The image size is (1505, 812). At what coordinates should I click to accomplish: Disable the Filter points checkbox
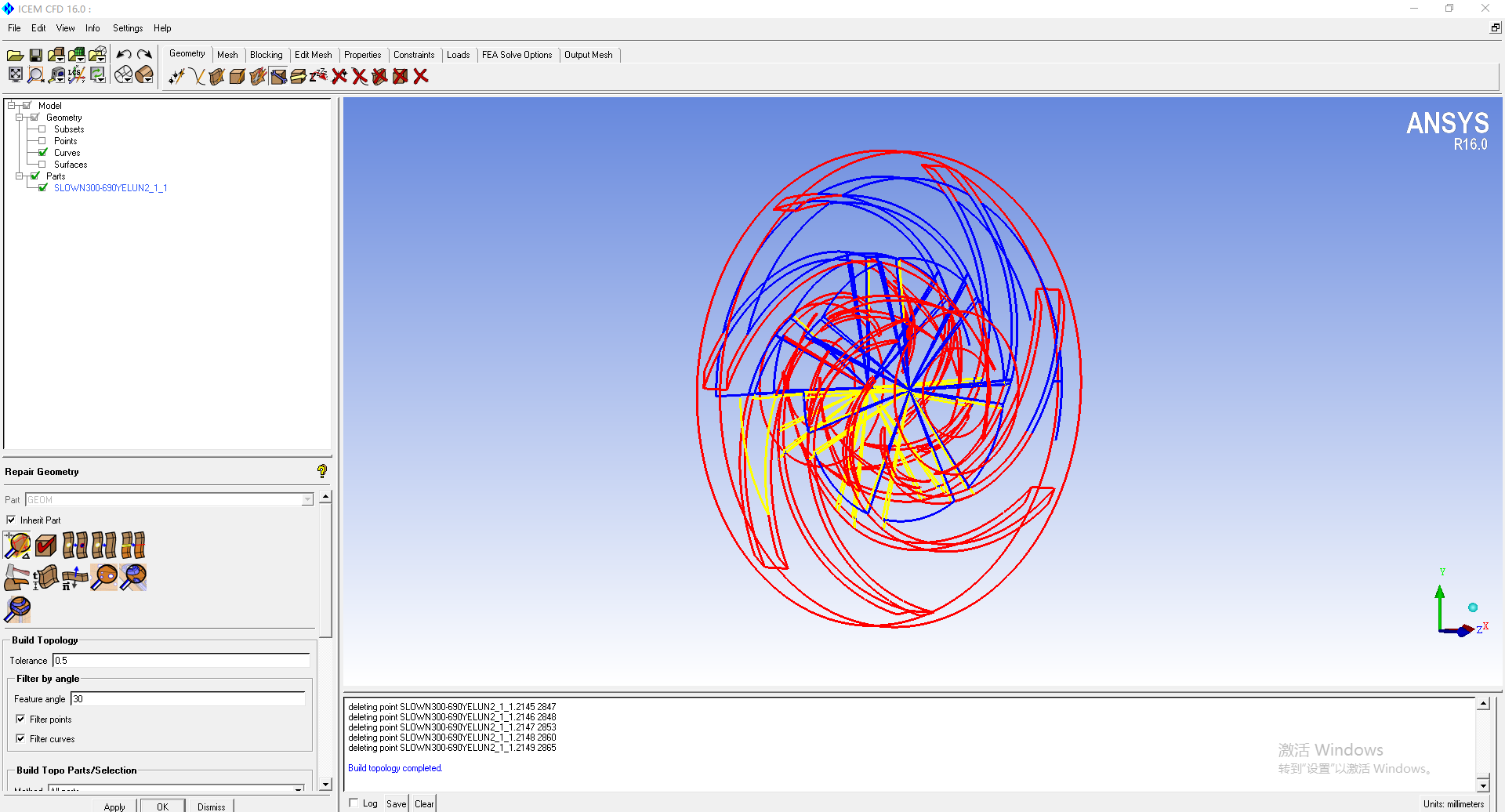pyautogui.click(x=20, y=719)
